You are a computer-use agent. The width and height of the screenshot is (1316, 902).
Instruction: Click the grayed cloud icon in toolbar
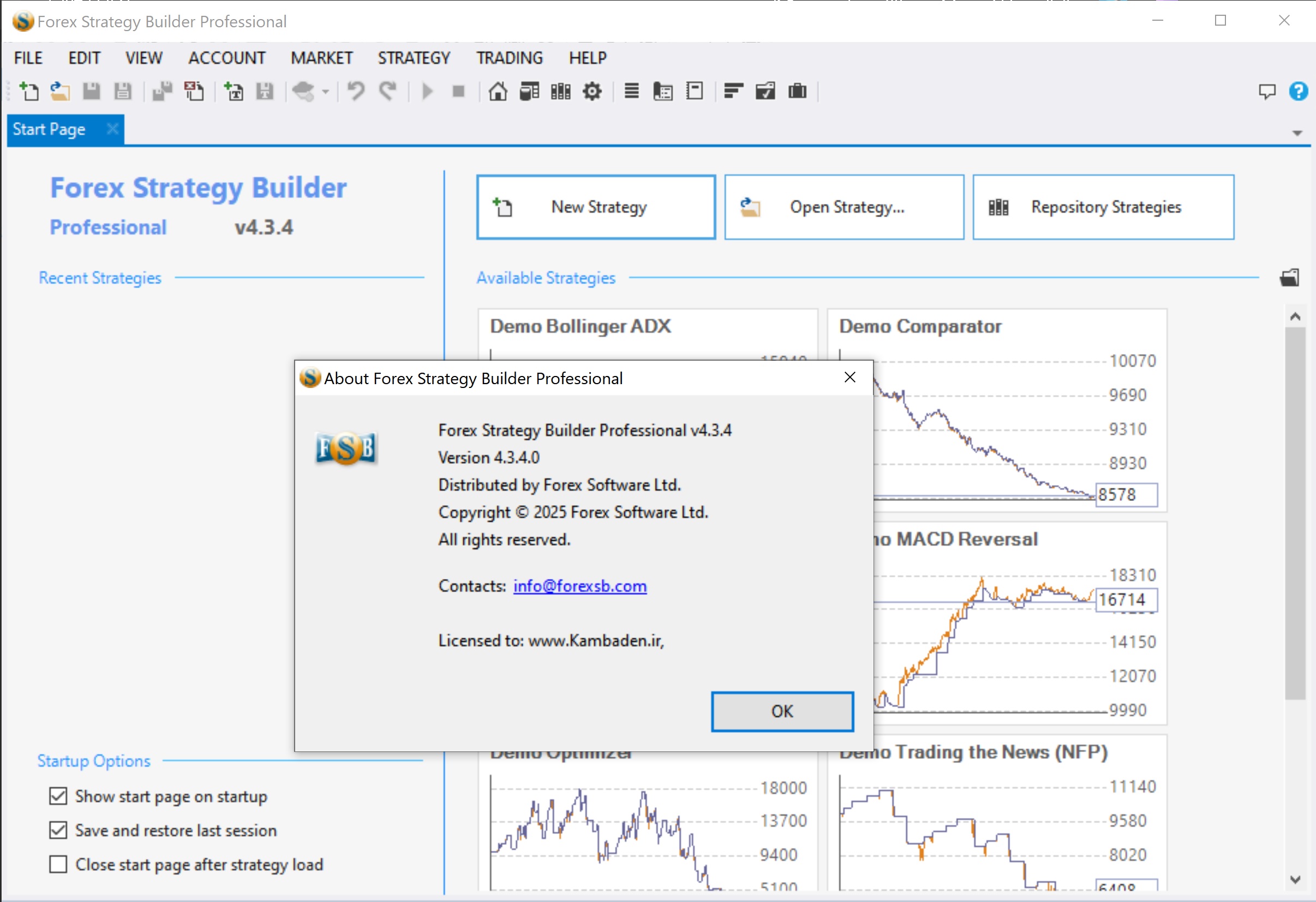pyautogui.click(x=303, y=91)
